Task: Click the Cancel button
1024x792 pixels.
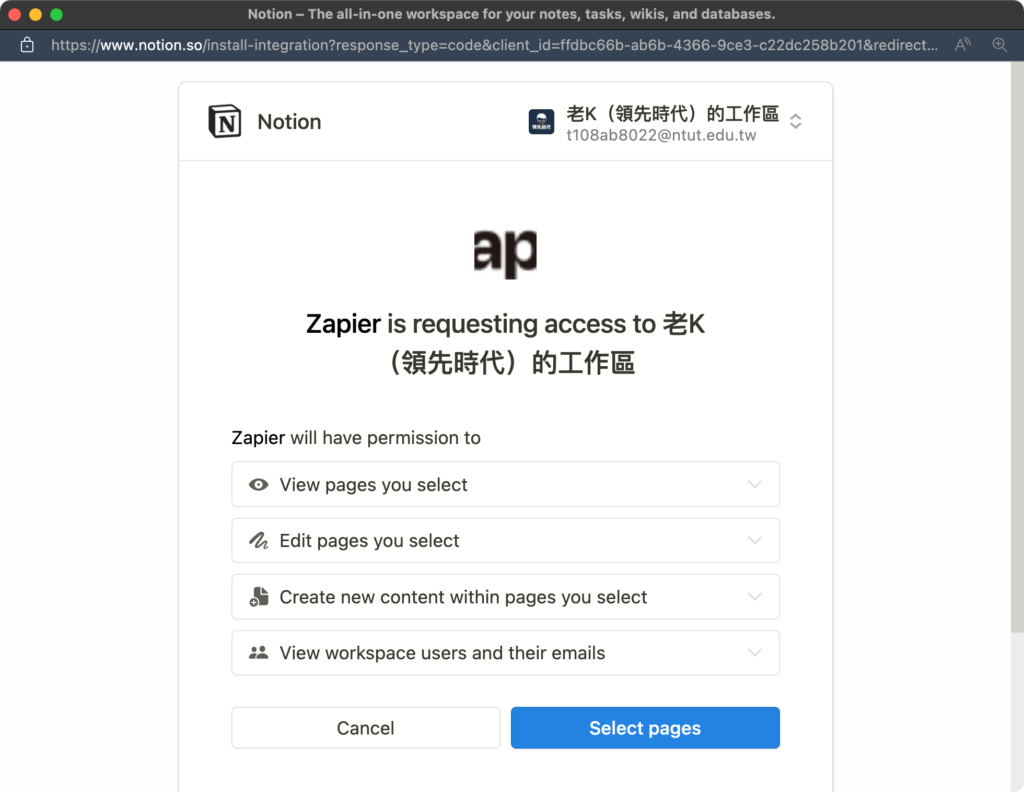Action: 366,728
